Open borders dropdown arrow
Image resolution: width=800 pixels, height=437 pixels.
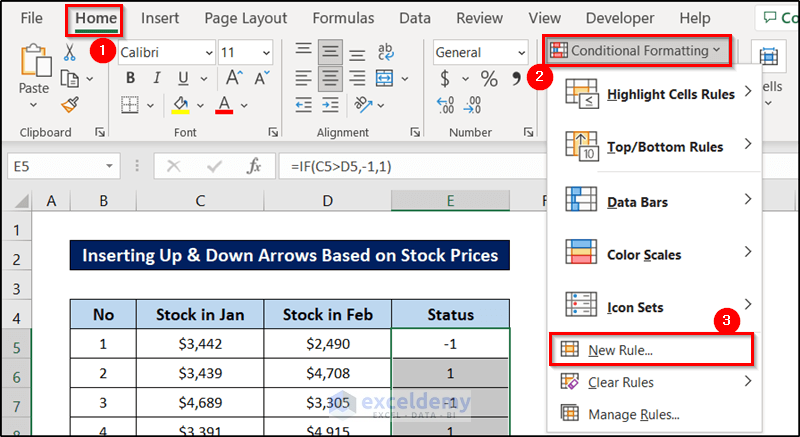point(151,106)
